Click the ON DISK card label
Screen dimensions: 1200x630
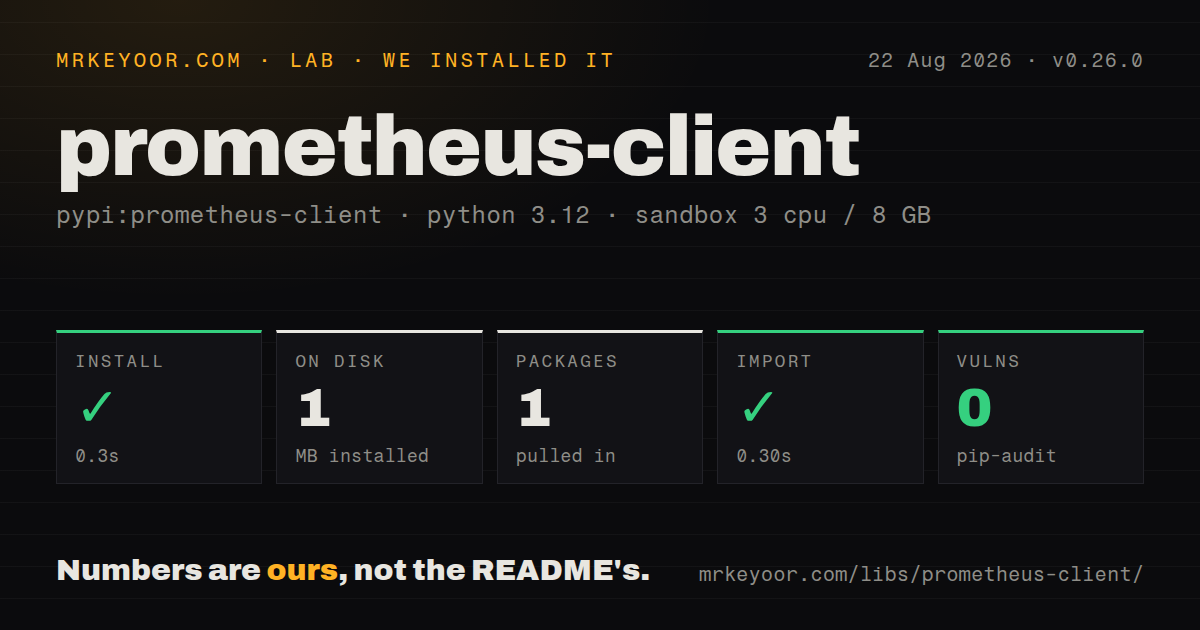tap(340, 362)
